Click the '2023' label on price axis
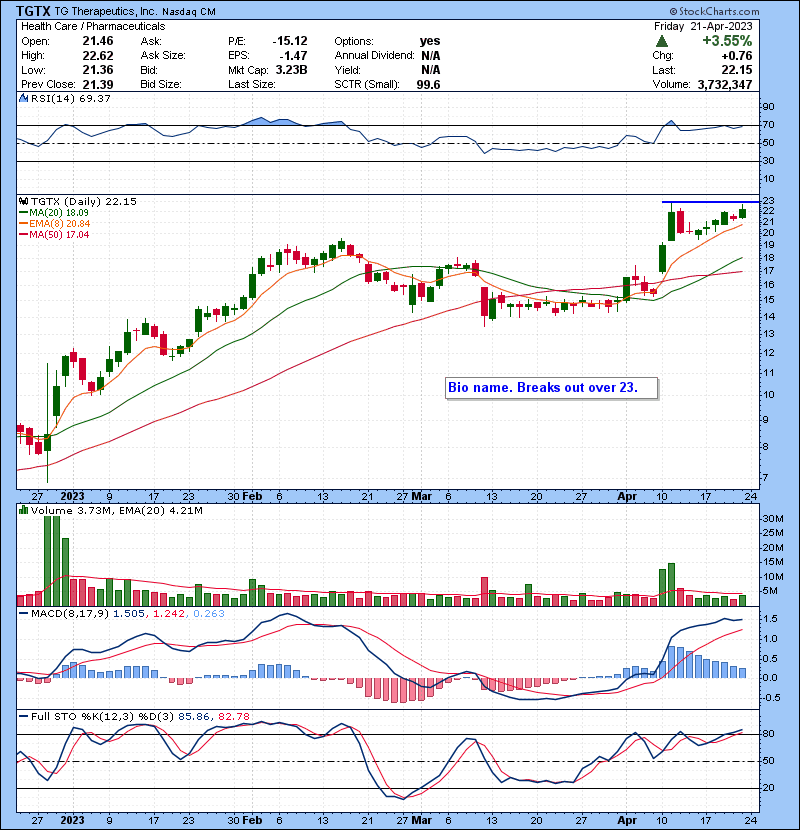The width and height of the screenshot is (800, 830). click(73, 497)
